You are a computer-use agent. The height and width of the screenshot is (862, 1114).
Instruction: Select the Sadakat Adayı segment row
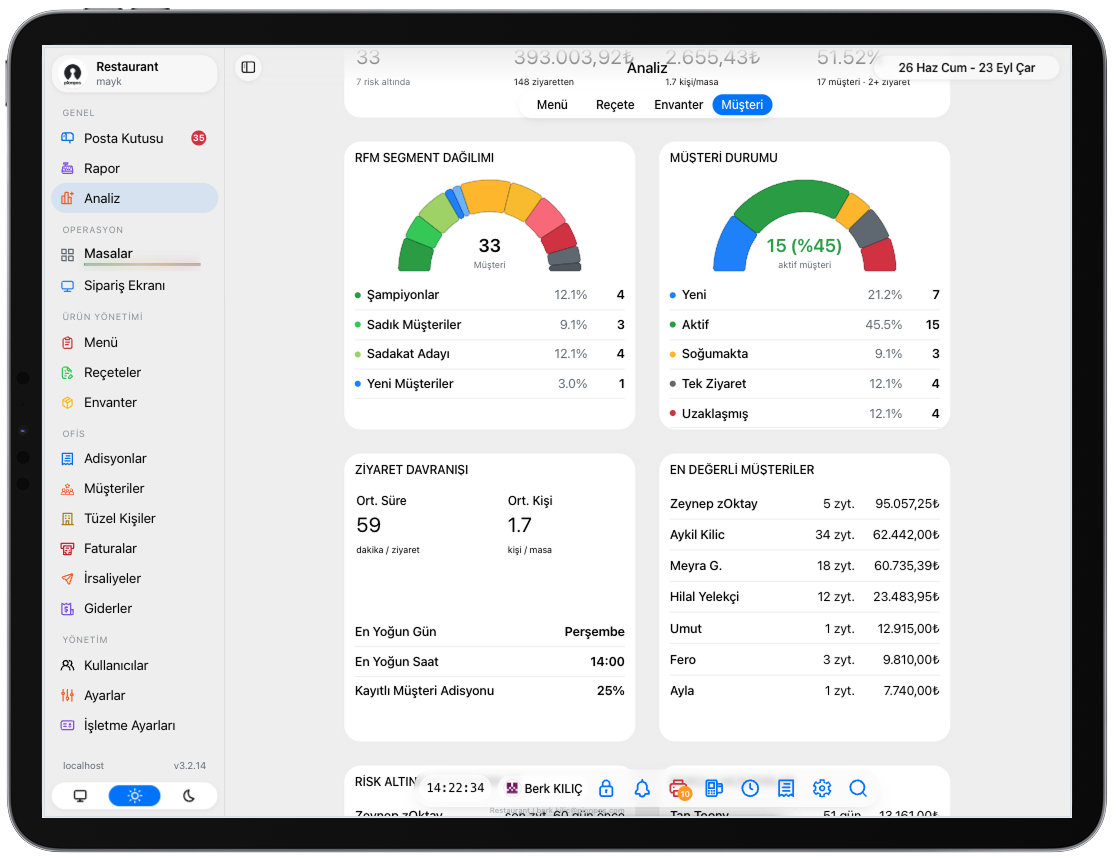click(490, 354)
